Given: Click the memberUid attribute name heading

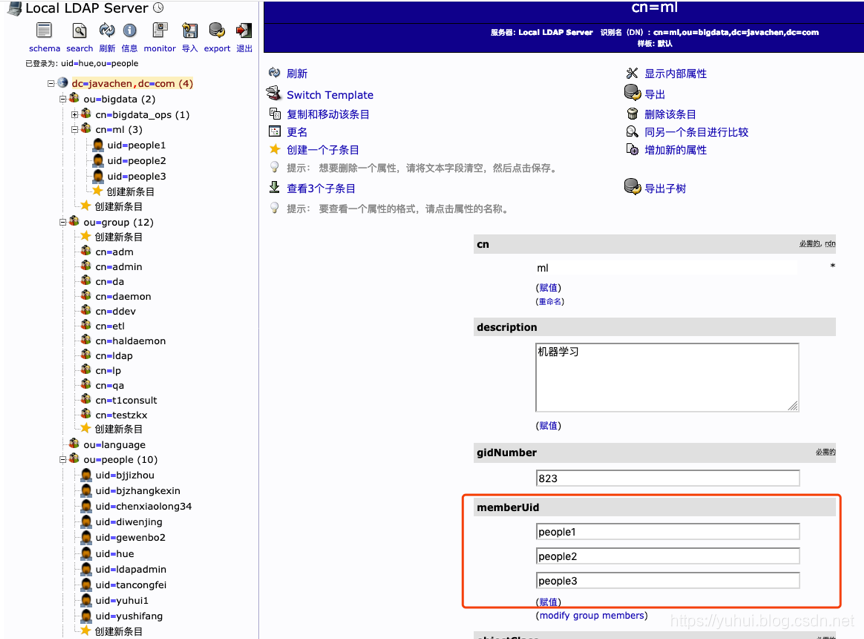Looking at the screenshot, I should pyautogui.click(x=508, y=507).
